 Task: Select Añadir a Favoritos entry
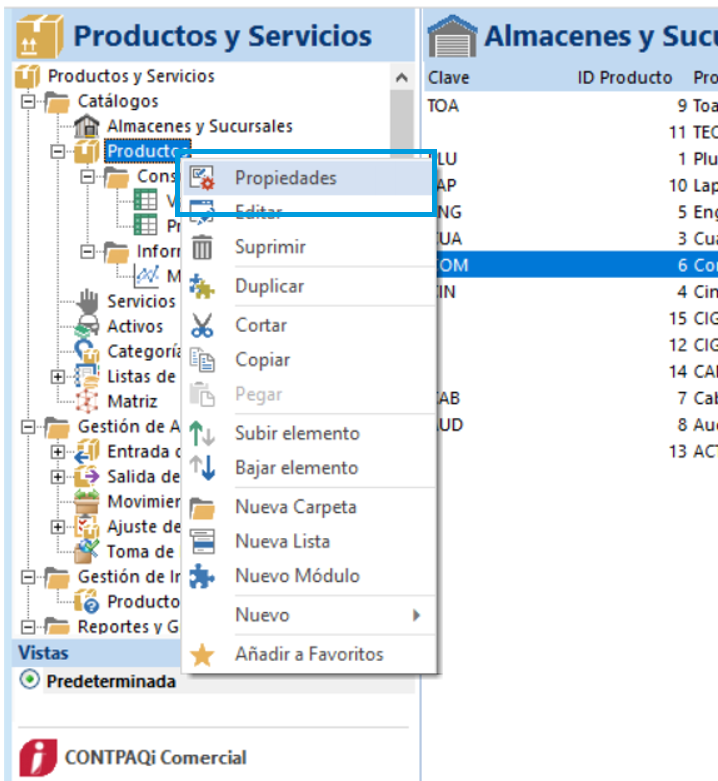[308, 654]
